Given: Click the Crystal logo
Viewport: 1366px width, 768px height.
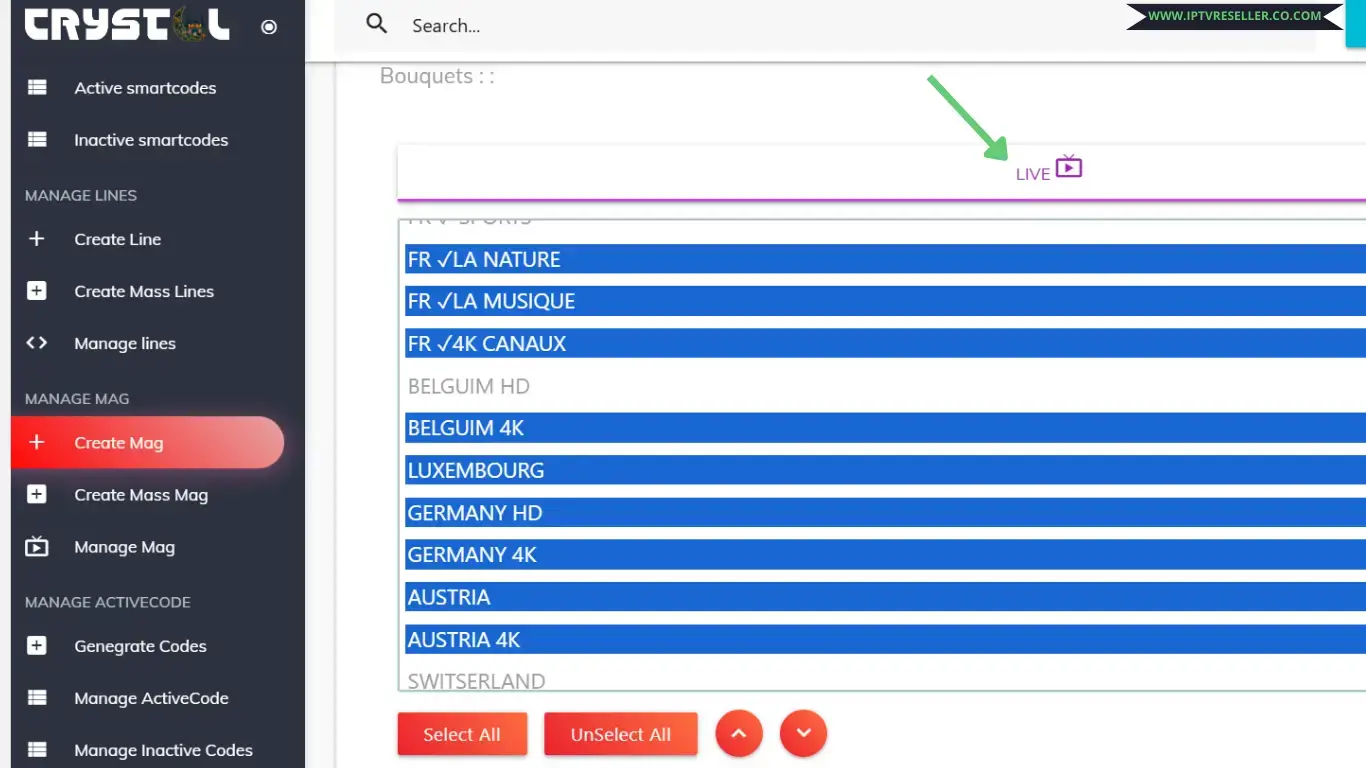Looking at the screenshot, I should pyautogui.click(x=124, y=24).
